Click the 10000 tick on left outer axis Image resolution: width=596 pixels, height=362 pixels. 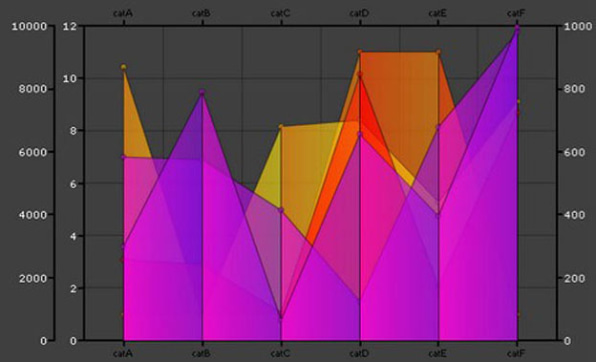[29, 26]
